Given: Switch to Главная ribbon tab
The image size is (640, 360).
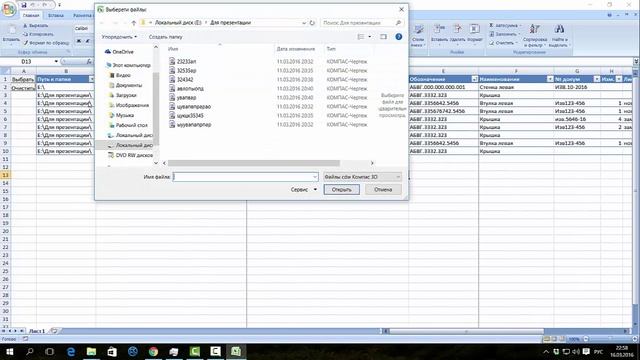Looking at the screenshot, I should 31,16.
